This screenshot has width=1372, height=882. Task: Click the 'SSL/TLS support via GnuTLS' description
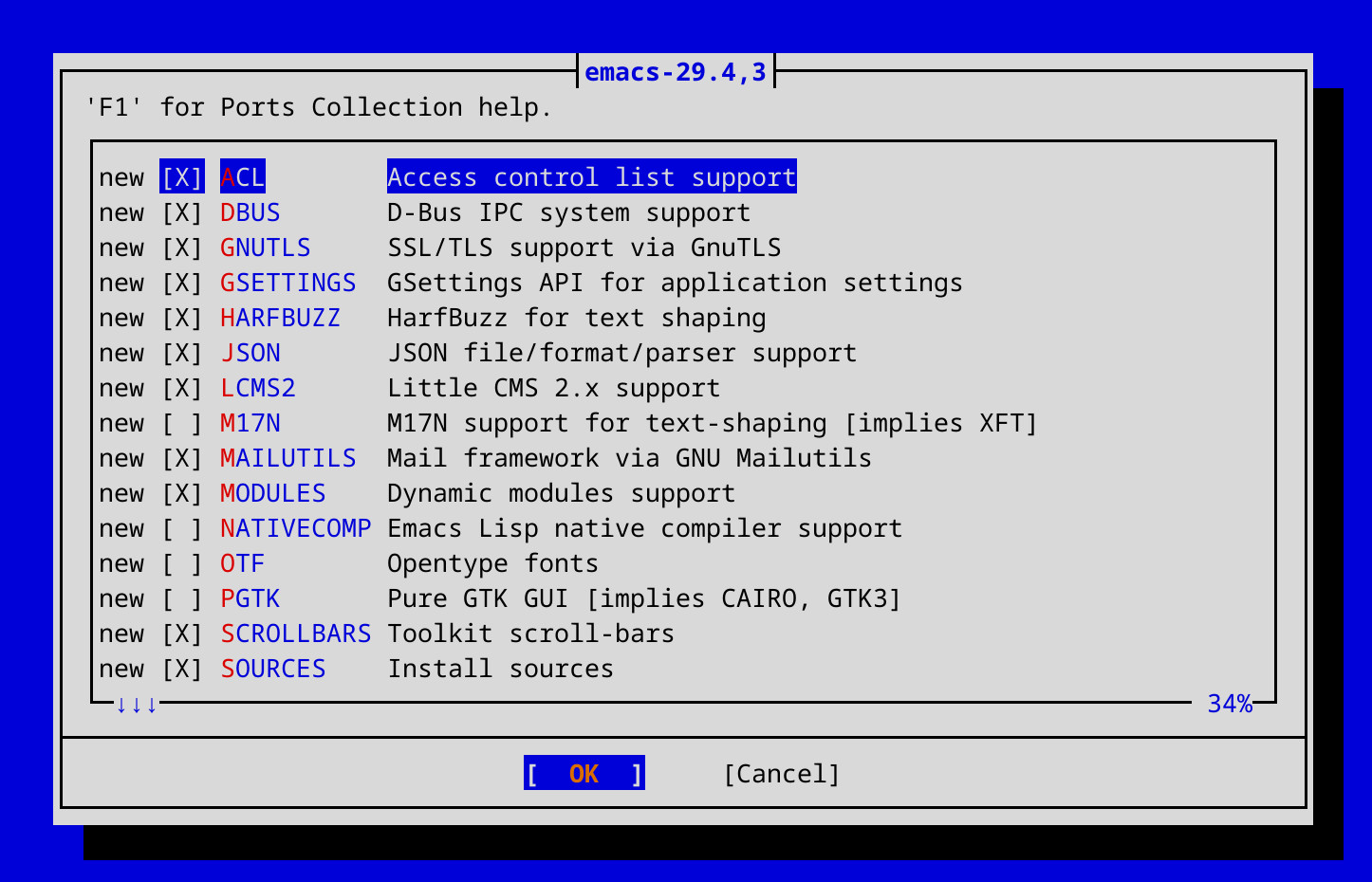pyautogui.click(x=584, y=248)
